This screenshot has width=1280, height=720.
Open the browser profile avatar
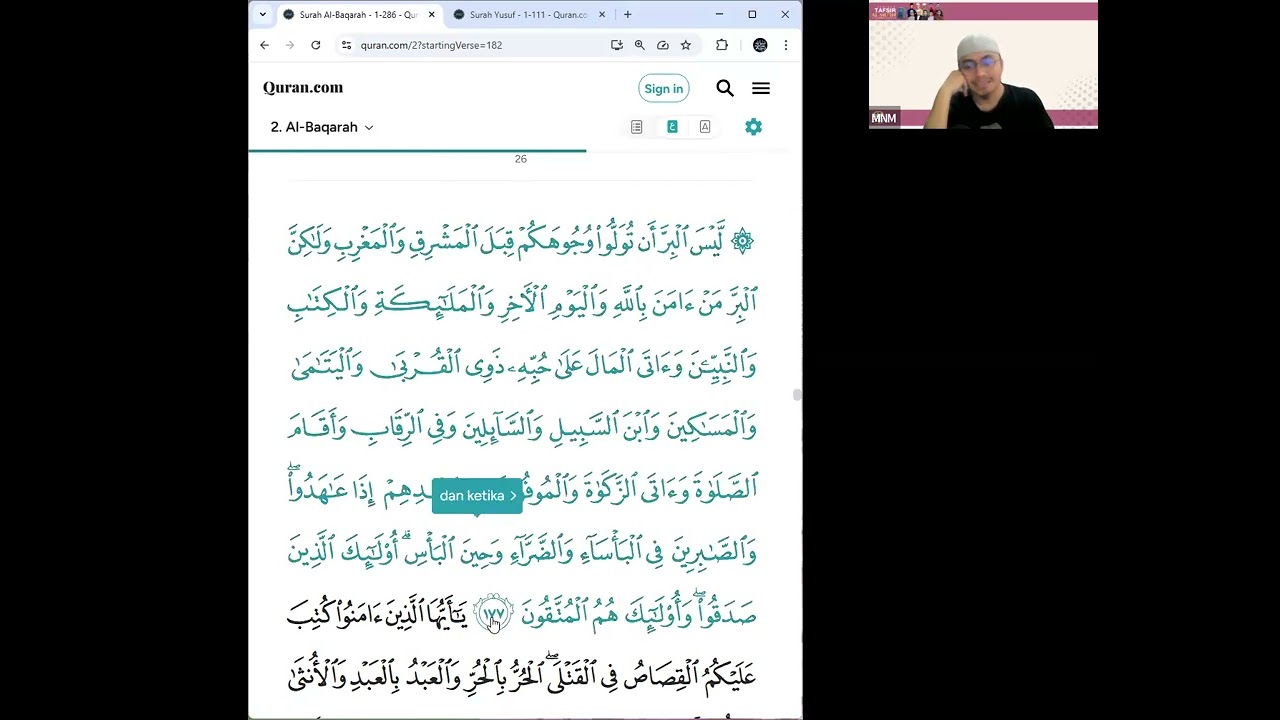(x=760, y=45)
